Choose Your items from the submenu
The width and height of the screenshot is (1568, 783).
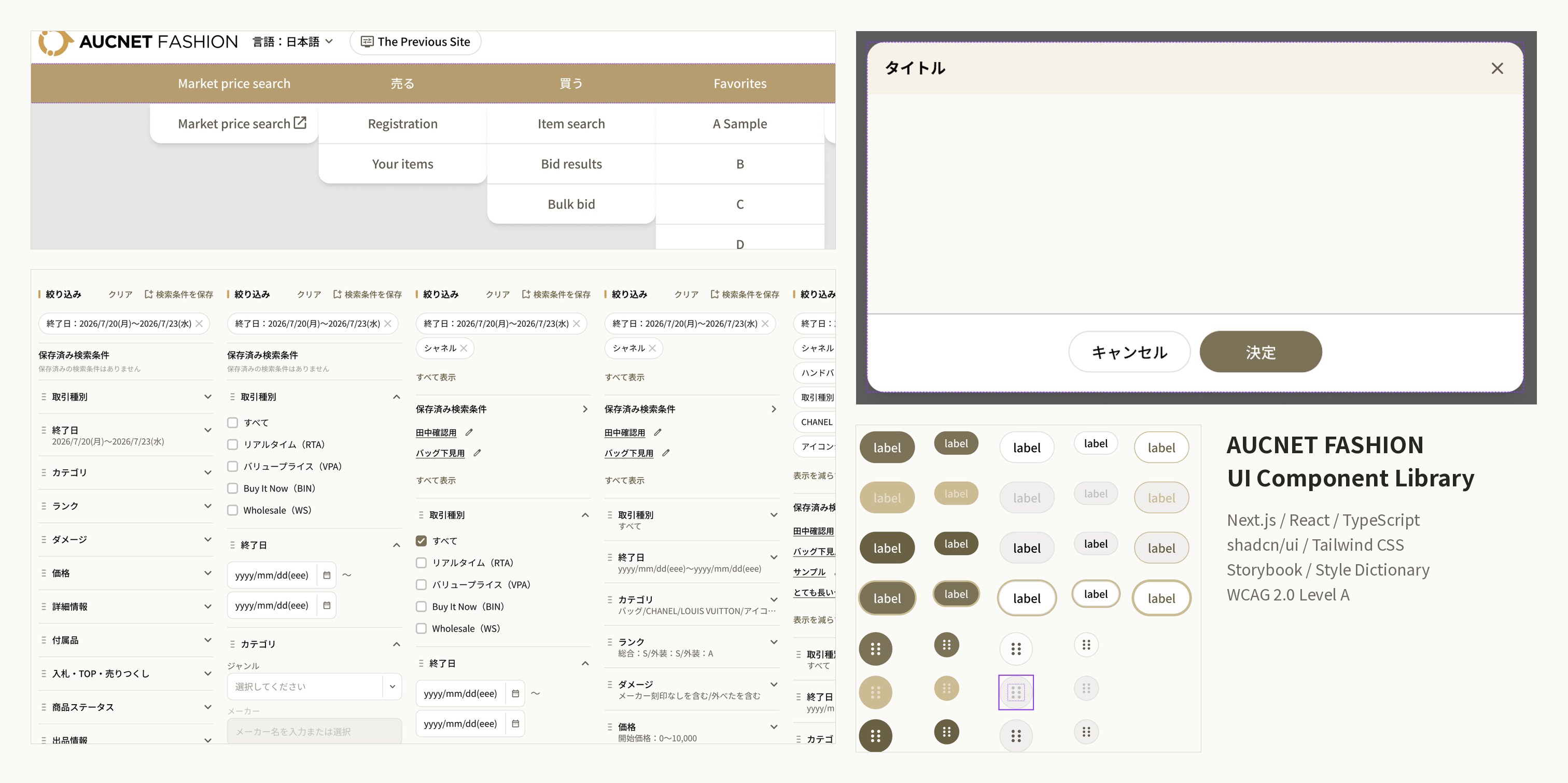click(402, 164)
